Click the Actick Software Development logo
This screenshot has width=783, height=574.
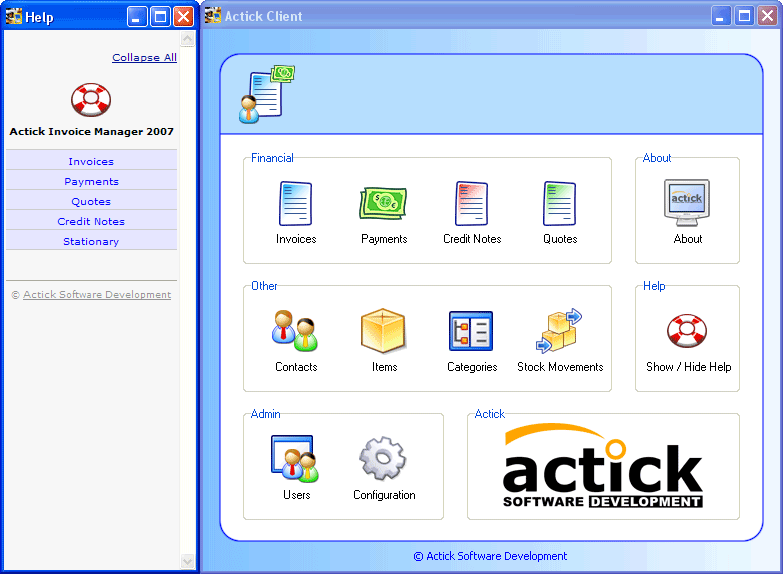point(603,466)
